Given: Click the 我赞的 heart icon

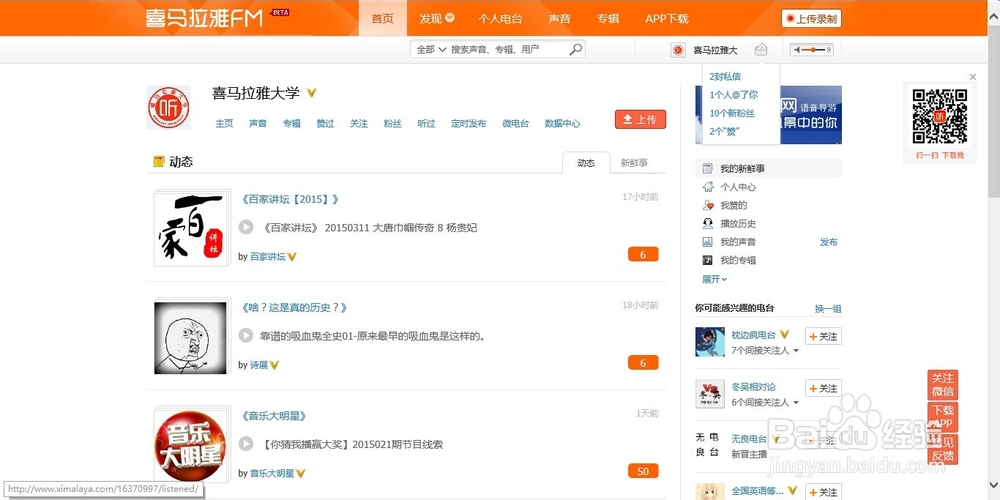Looking at the screenshot, I should pyautogui.click(x=707, y=205).
